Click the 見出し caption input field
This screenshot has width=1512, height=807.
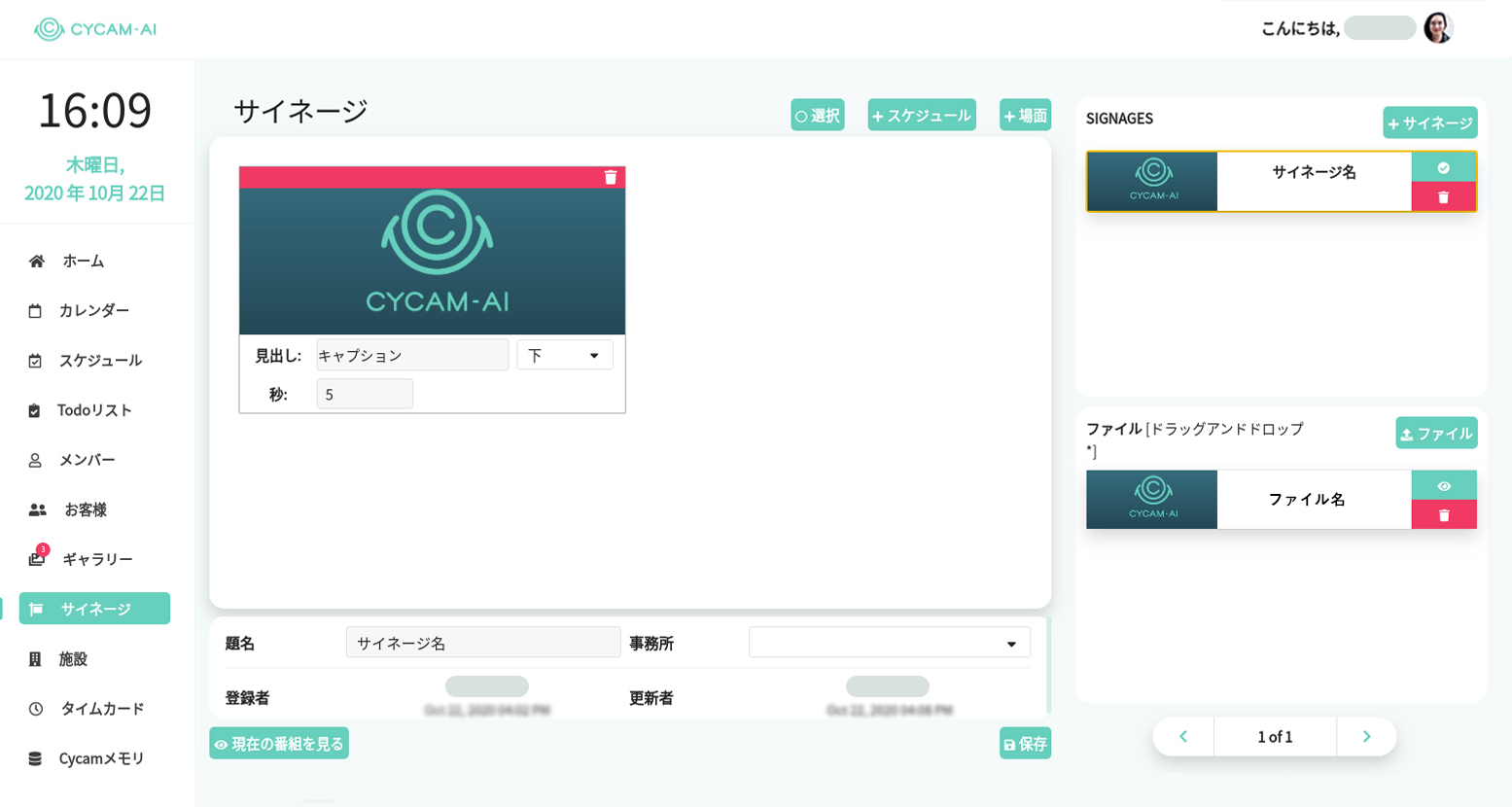click(x=412, y=355)
